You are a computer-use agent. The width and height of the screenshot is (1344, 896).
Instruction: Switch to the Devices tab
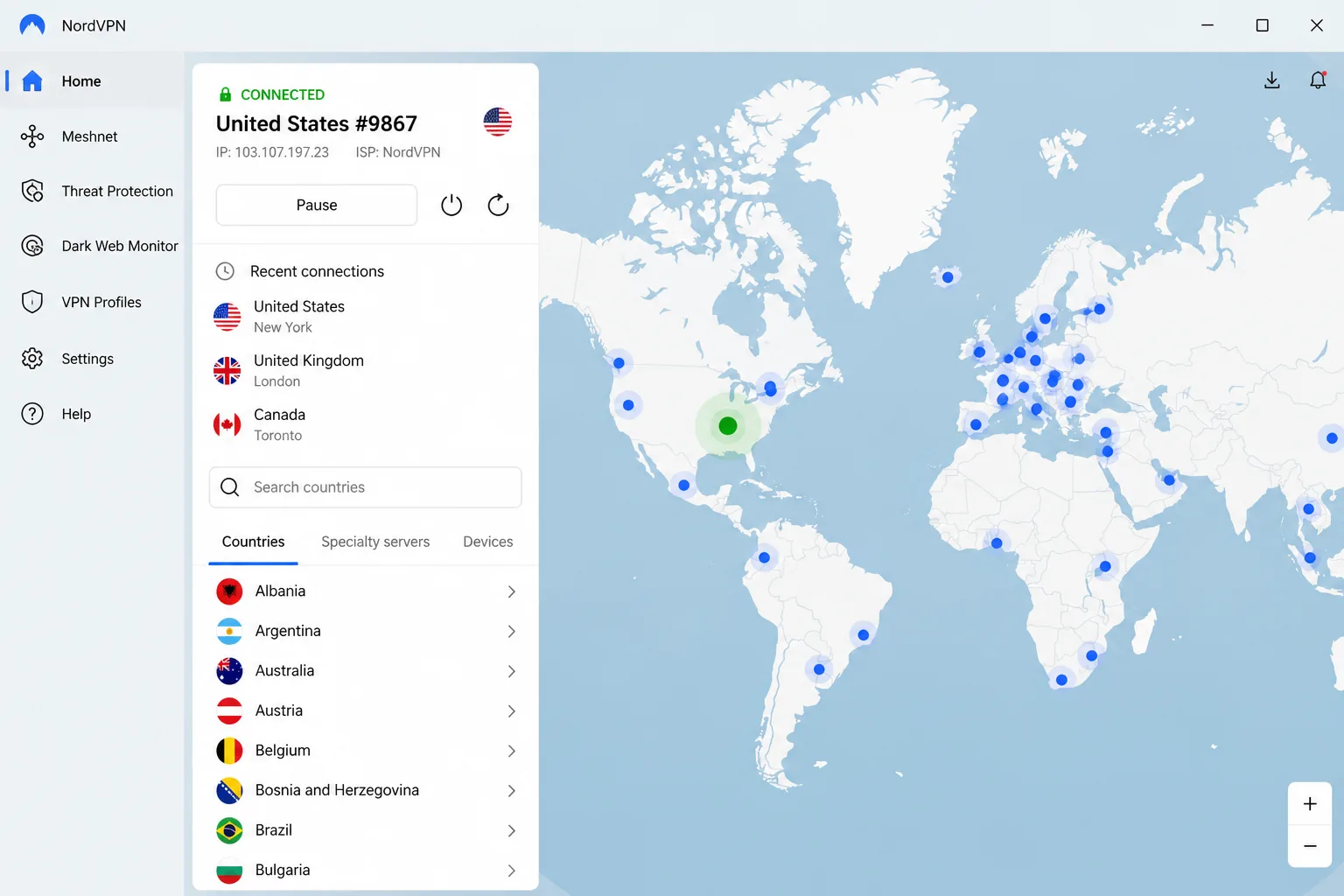pos(488,542)
